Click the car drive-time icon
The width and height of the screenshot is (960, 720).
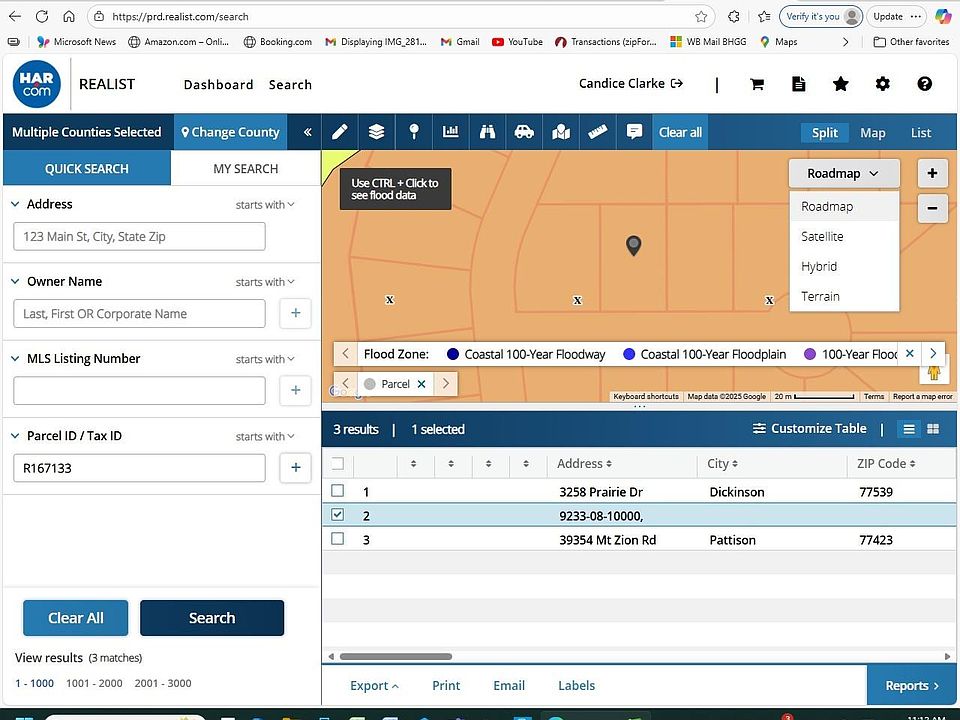524,132
